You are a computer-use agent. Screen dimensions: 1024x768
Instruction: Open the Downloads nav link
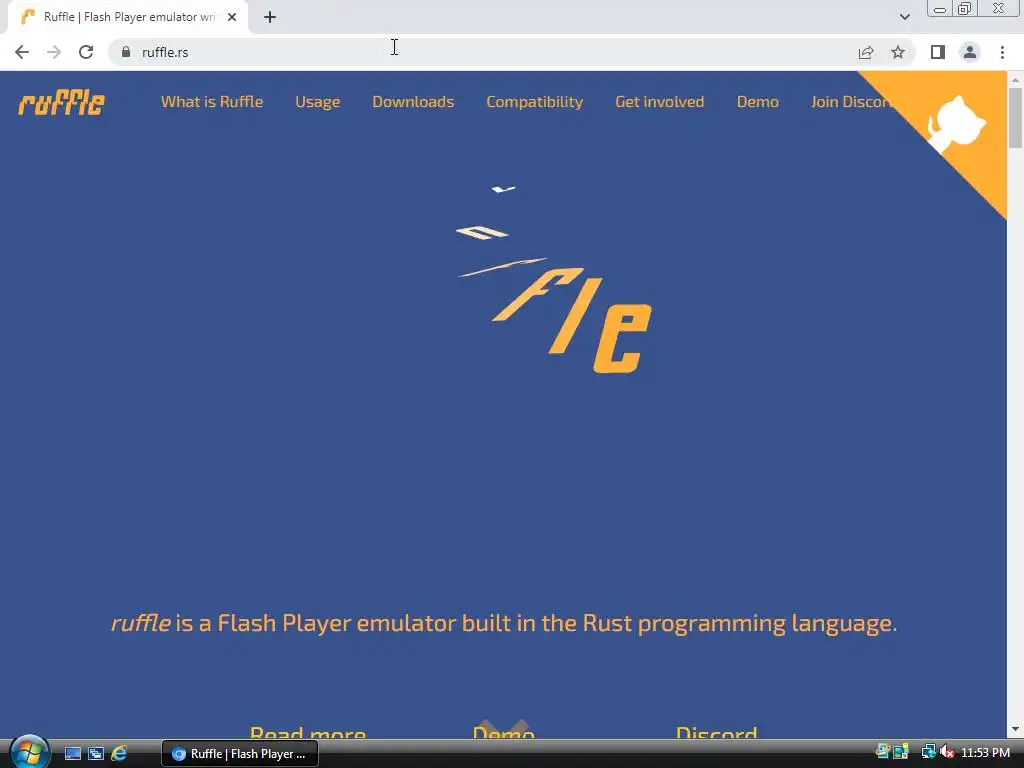coord(413,102)
